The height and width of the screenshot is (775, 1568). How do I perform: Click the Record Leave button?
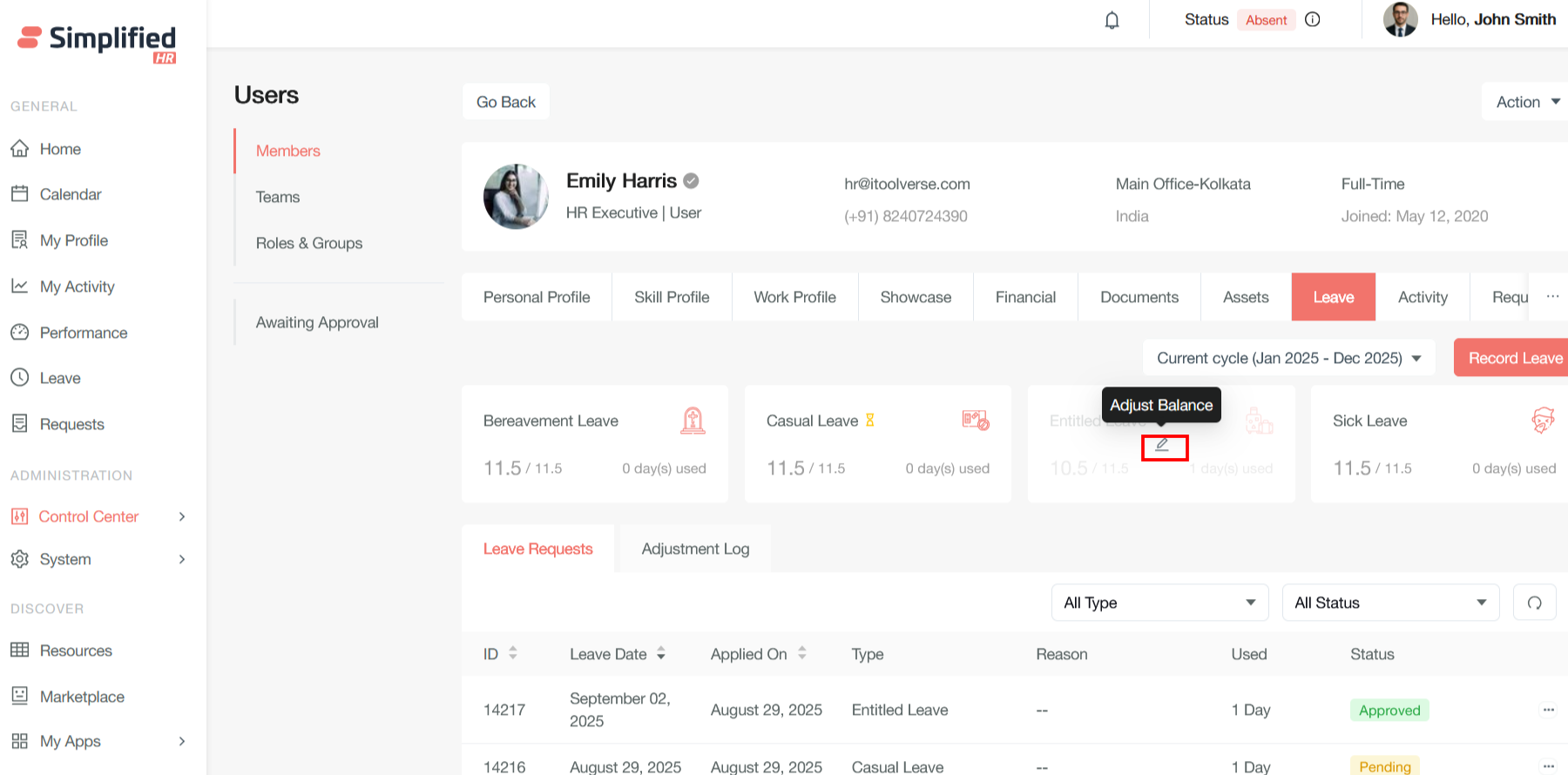(x=1514, y=358)
